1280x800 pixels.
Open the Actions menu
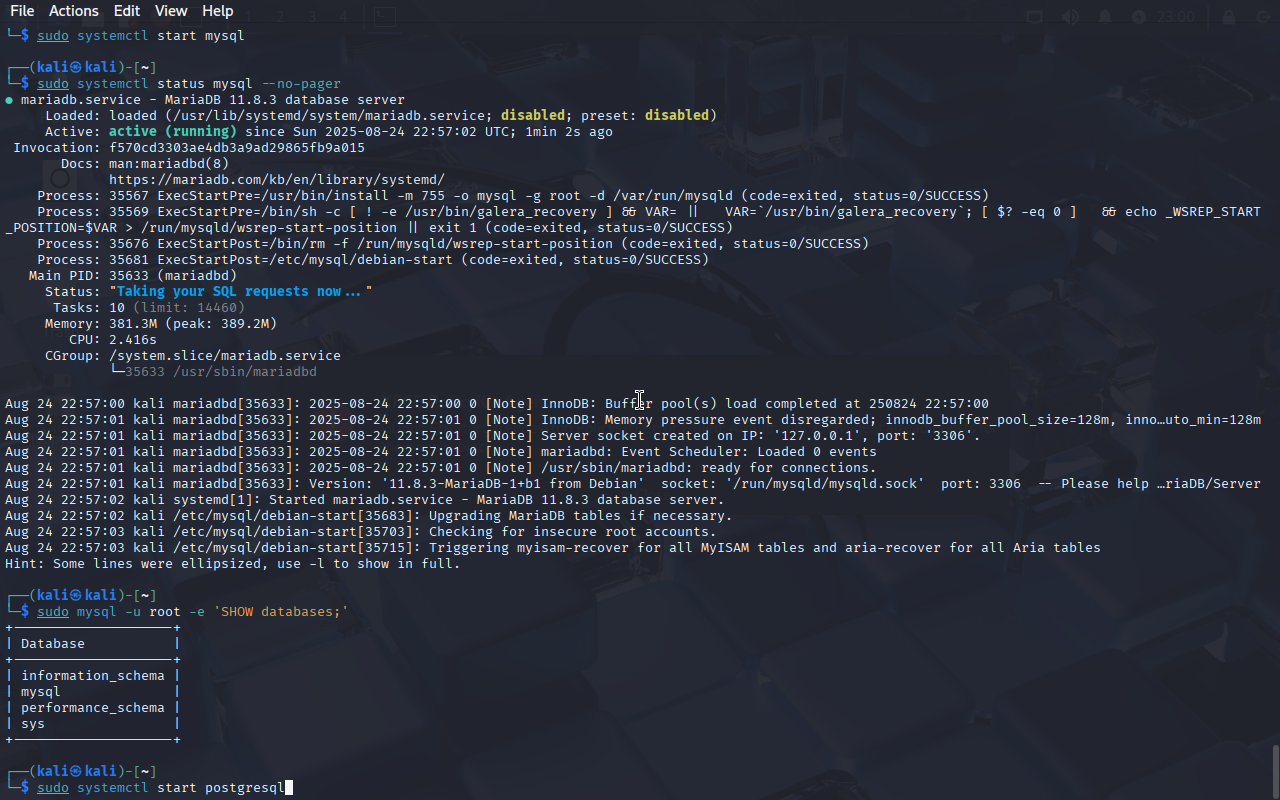74,11
